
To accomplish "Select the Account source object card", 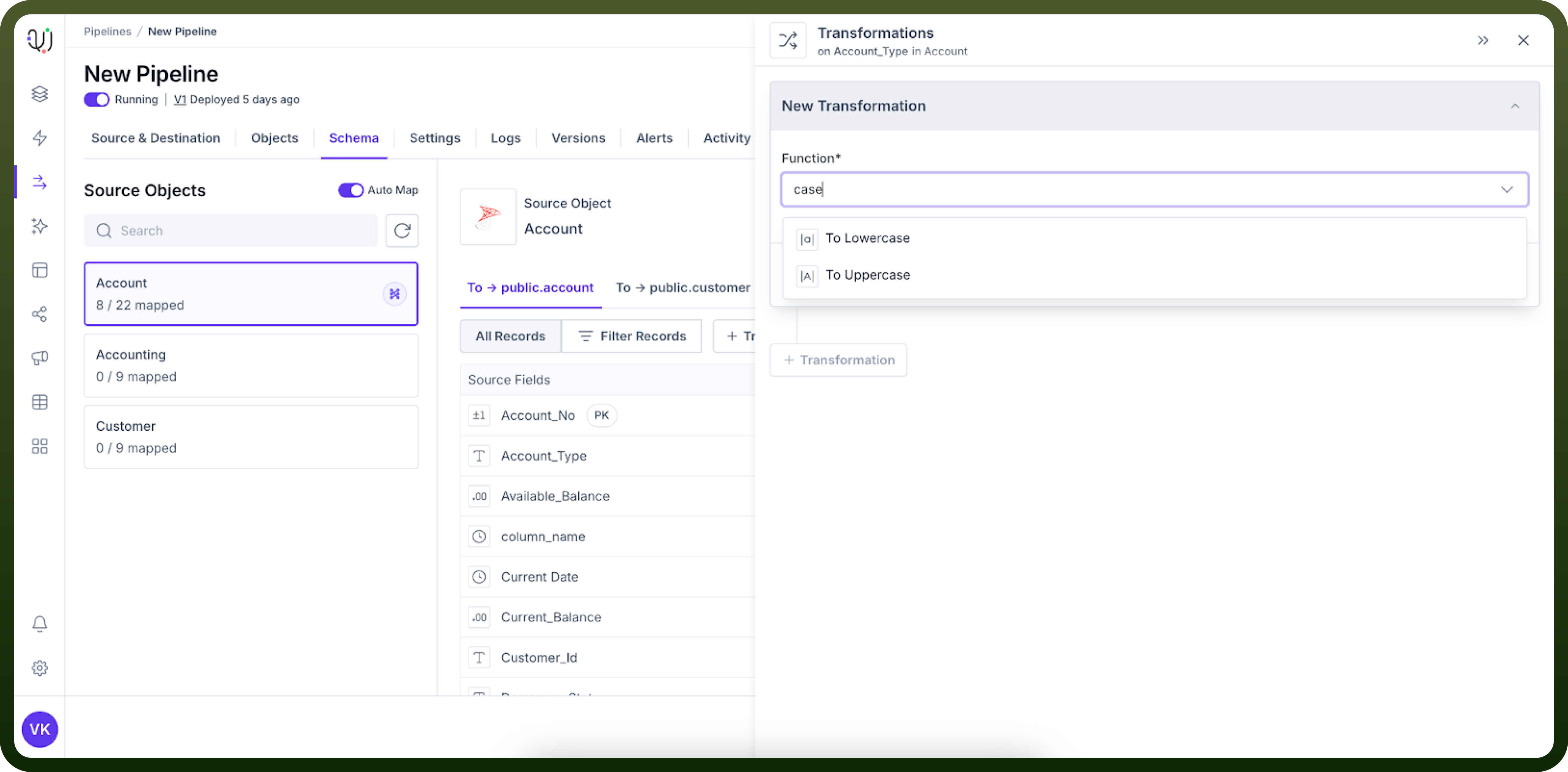I will (251, 294).
